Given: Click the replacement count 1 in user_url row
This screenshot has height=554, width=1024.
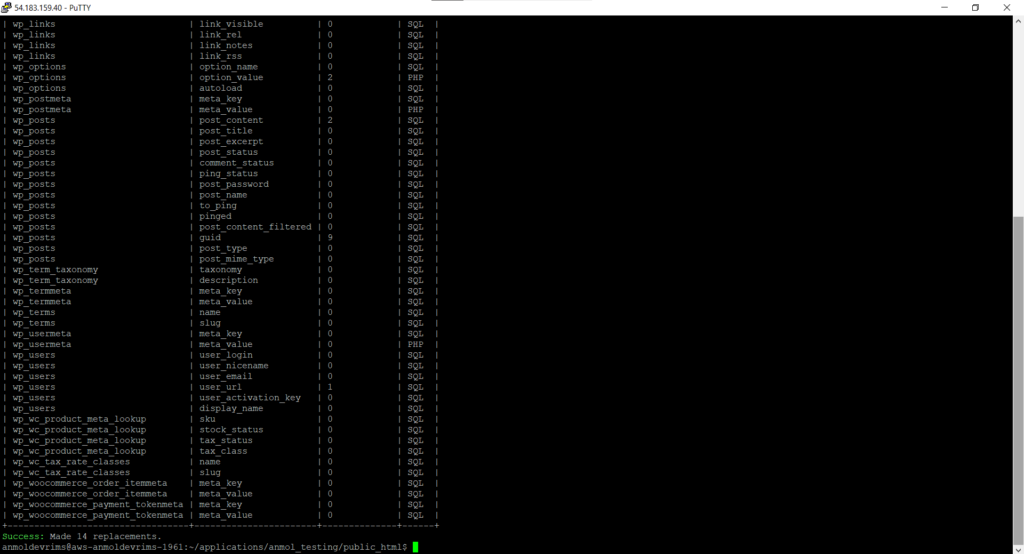Looking at the screenshot, I should pyautogui.click(x=330, y=387).
